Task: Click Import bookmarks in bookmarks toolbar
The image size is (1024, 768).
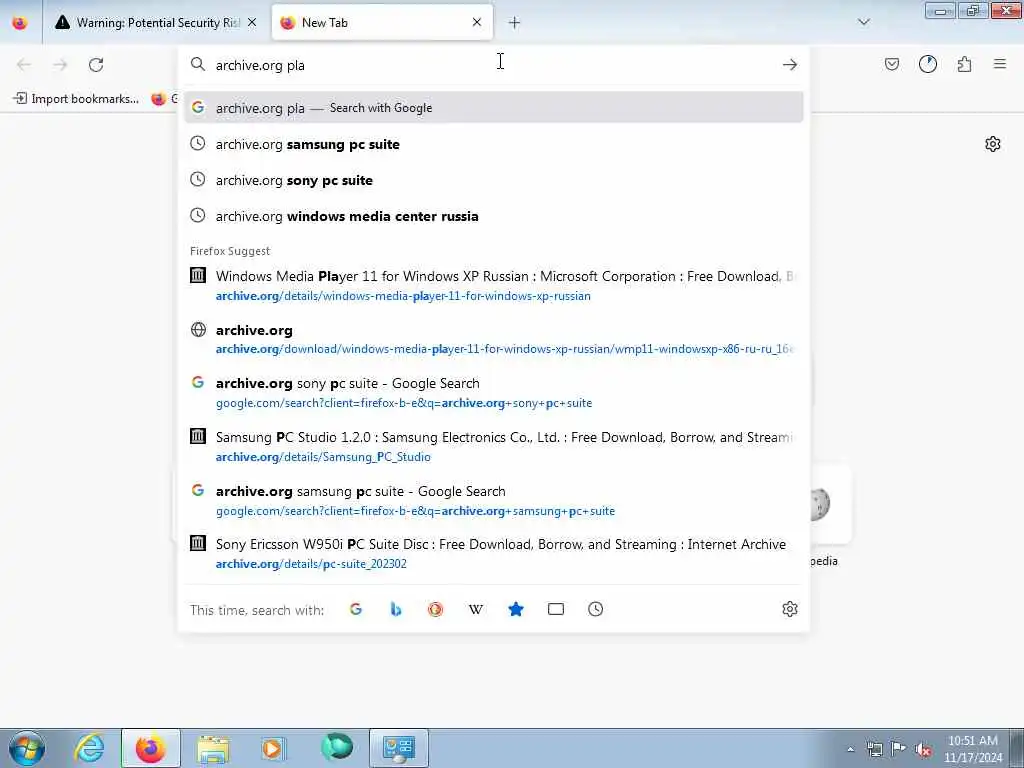Action: point(76,99)
